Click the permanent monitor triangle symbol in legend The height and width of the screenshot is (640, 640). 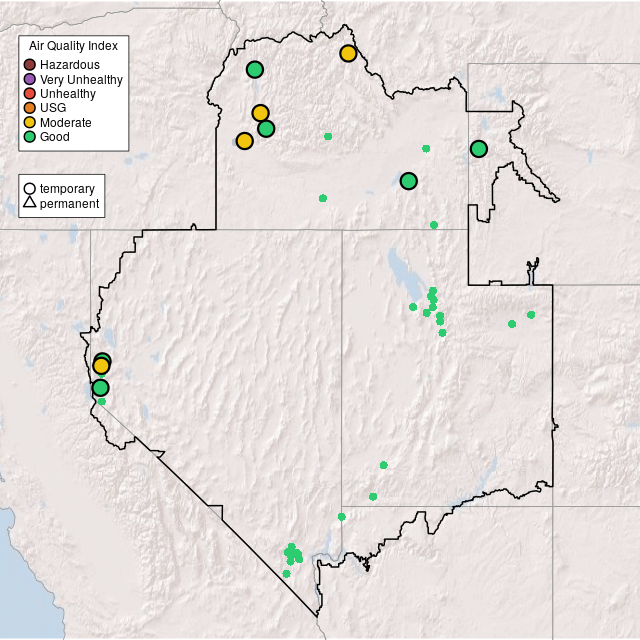30,203
